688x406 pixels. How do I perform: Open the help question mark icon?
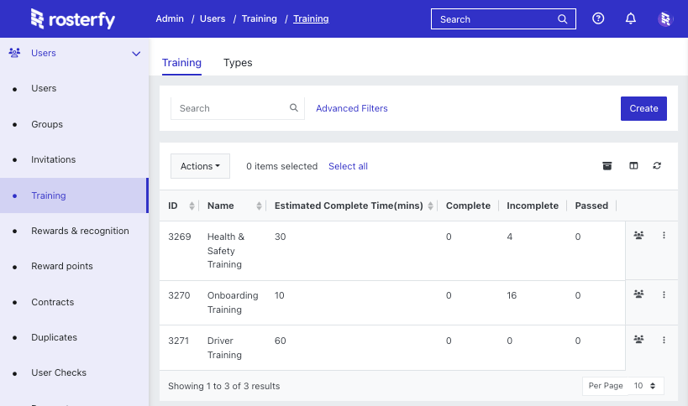(598, 18)
